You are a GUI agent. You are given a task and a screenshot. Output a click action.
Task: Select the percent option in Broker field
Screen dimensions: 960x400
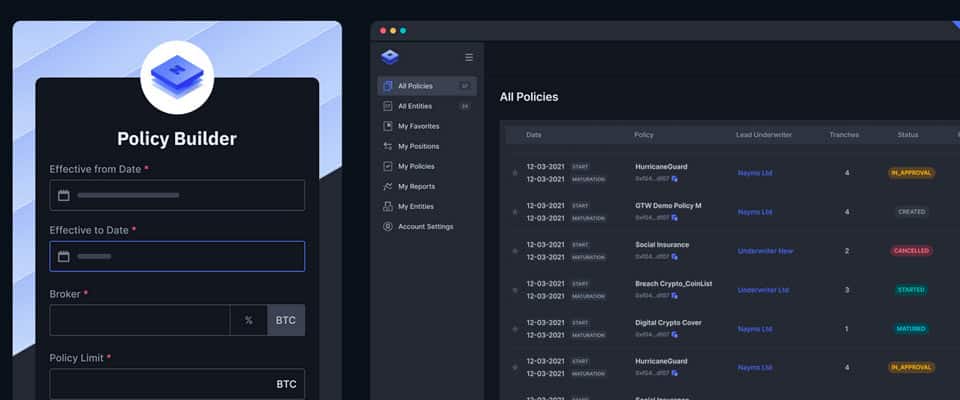coord(249,320)
